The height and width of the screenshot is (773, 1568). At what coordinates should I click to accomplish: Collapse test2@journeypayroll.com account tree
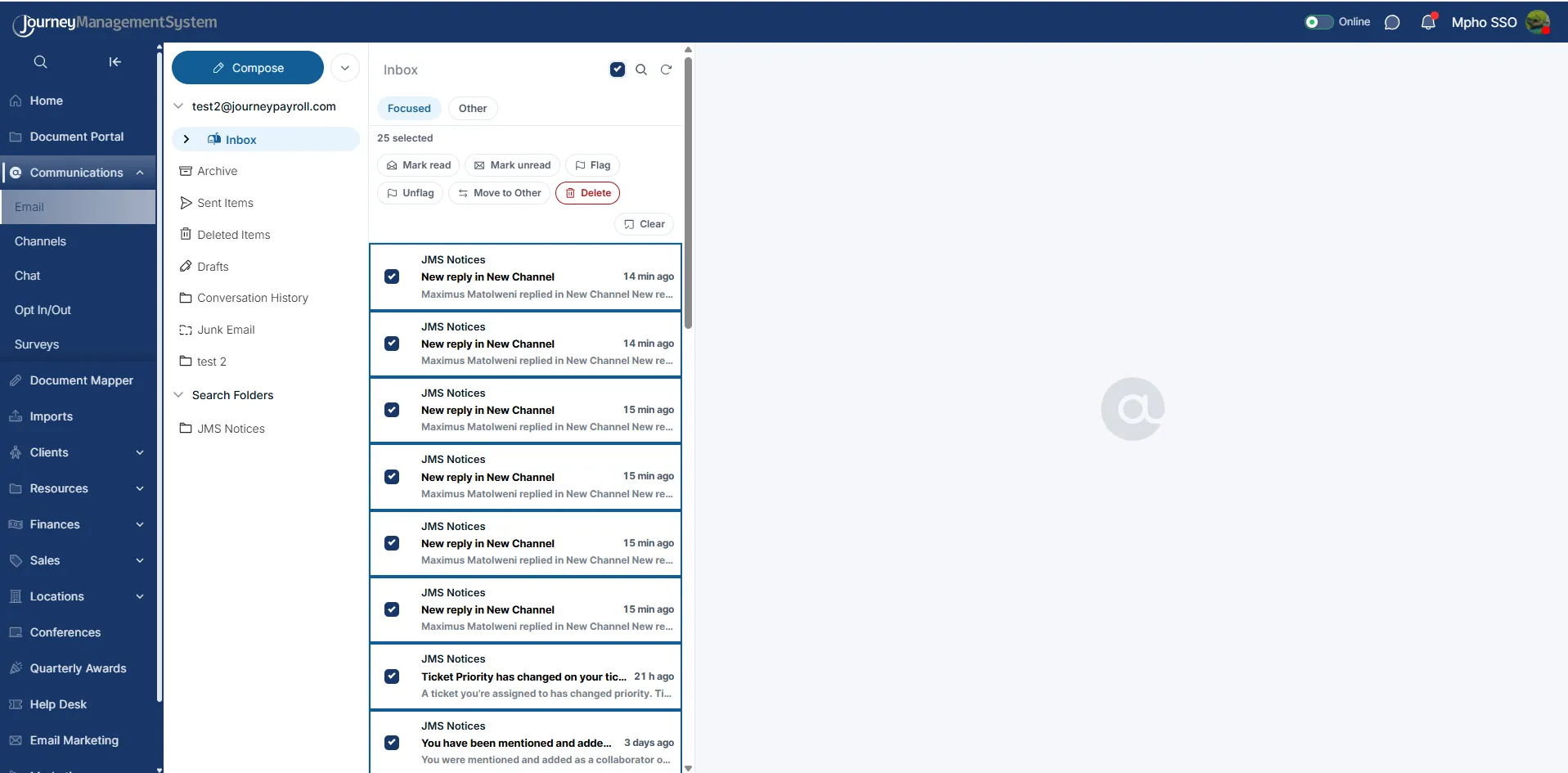(x=178, y=106)
